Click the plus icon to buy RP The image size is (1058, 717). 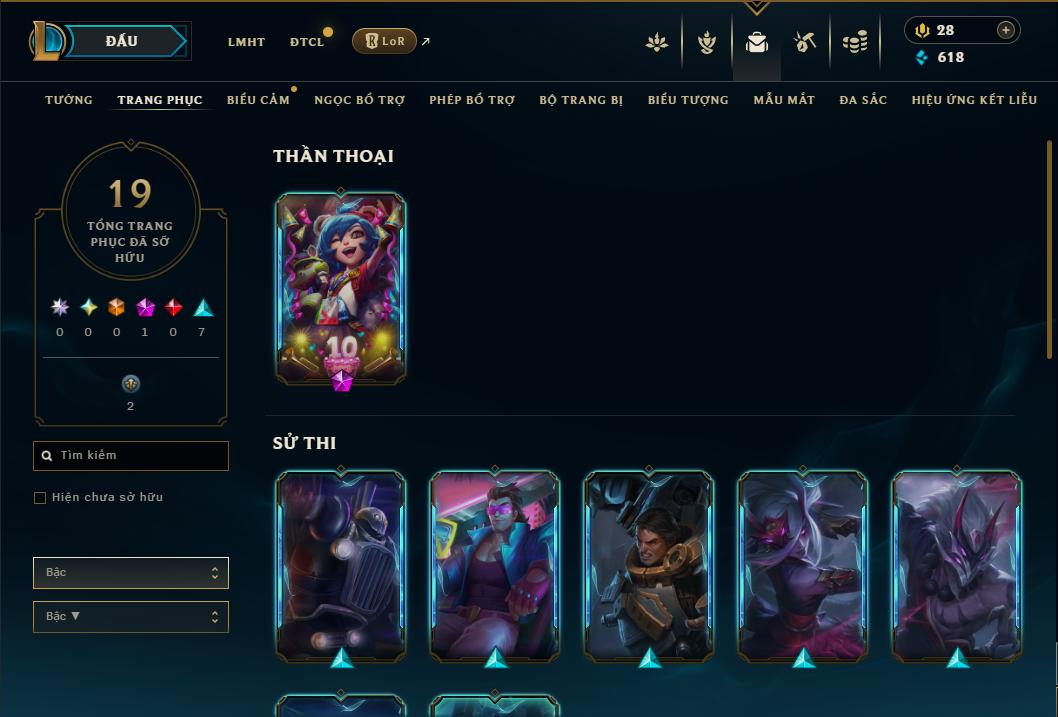[x=1005, y=30]
